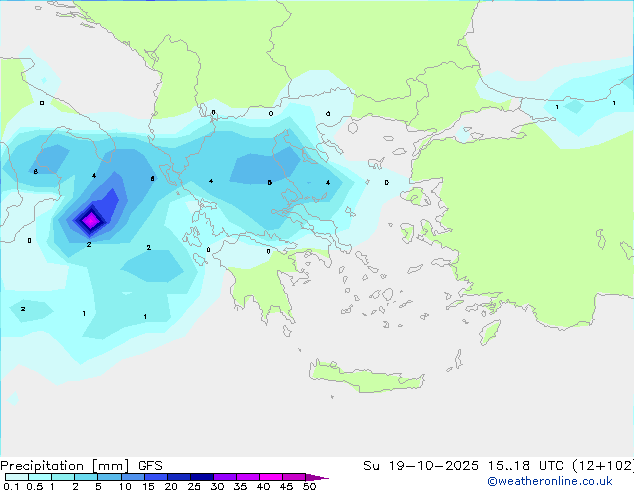Viewport: 634px width, 490px height.
Task: Click the '40' legend scale label
Action: 263,486
